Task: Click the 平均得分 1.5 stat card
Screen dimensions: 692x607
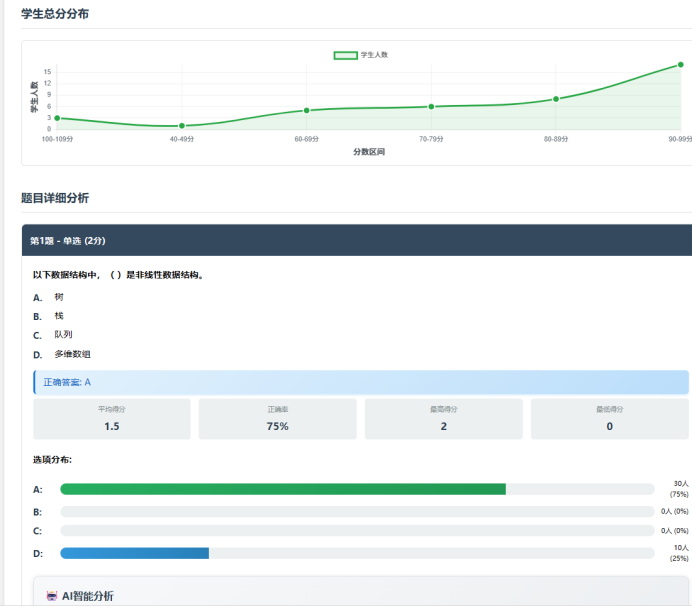Action: [x=112, y=419]
